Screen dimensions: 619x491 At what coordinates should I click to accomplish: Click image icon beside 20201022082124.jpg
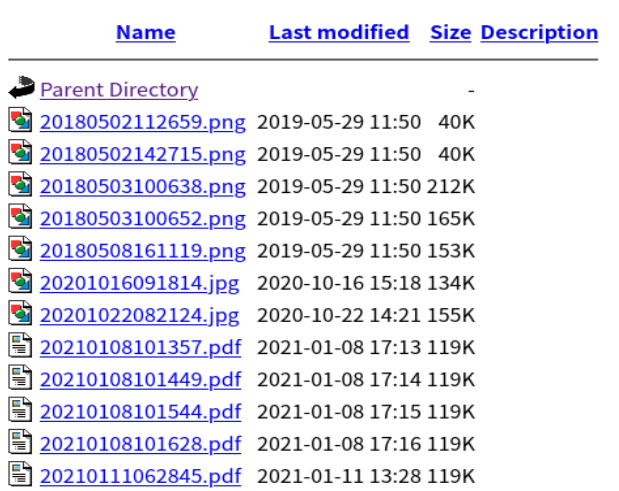(x=21, y=313)
